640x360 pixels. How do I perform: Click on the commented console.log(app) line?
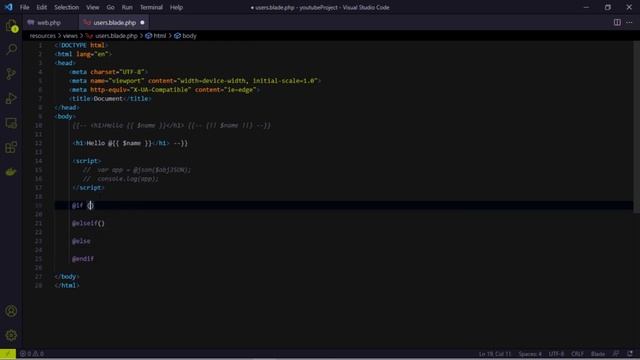tap(121, 179)
